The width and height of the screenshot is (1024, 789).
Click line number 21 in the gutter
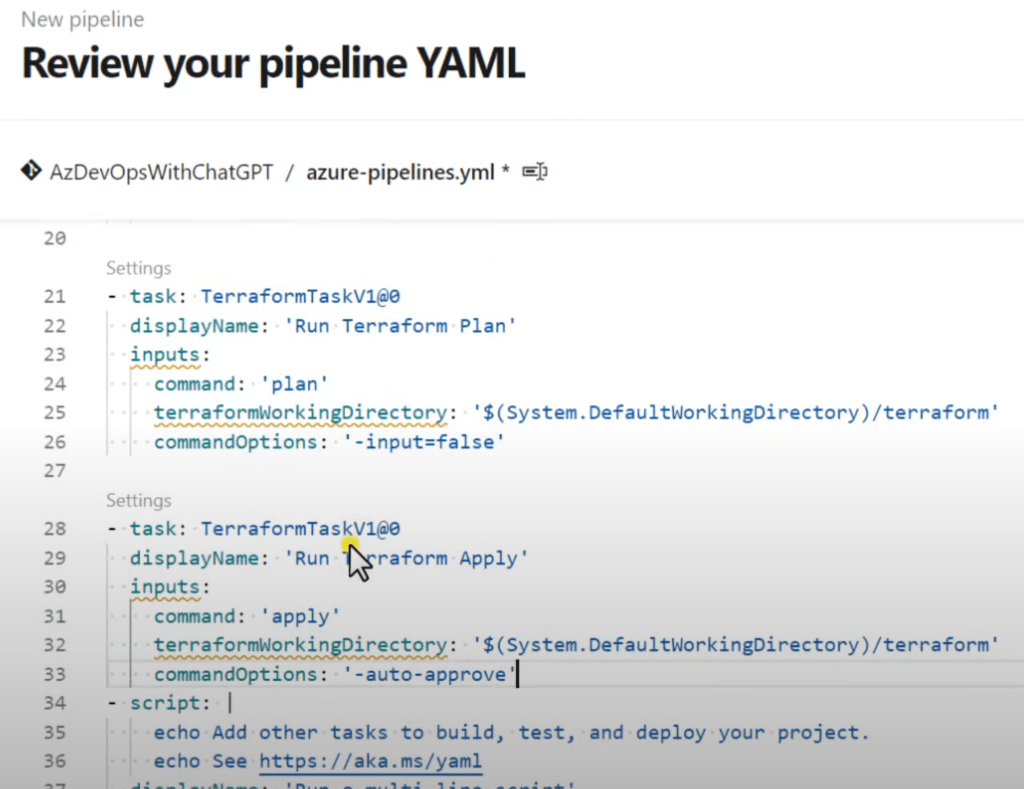55,296
